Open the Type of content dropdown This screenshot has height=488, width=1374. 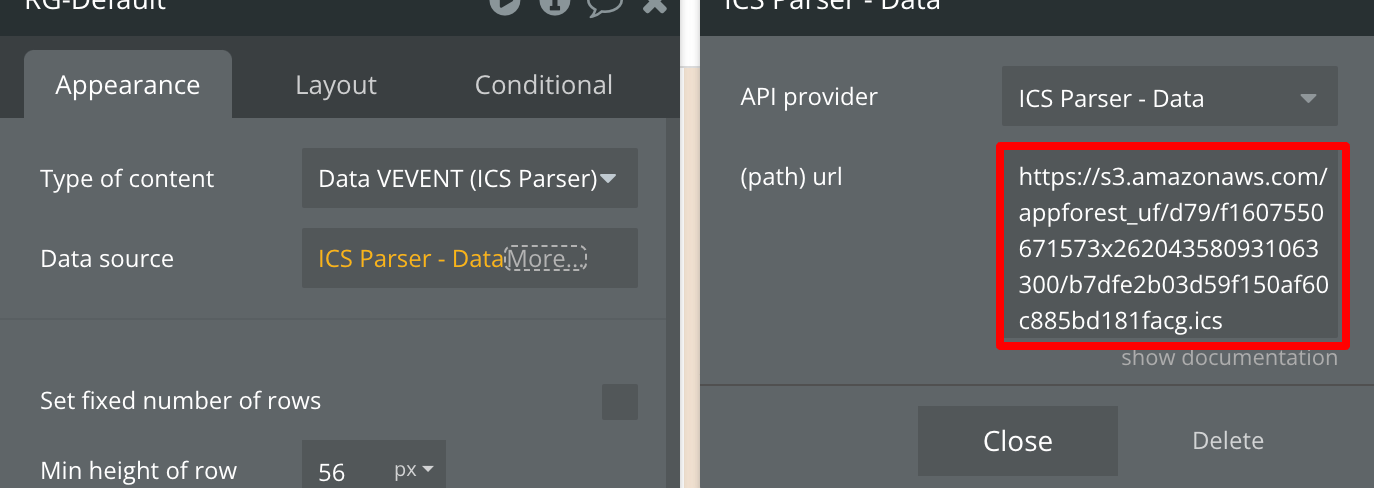click(x=469, y=179)
